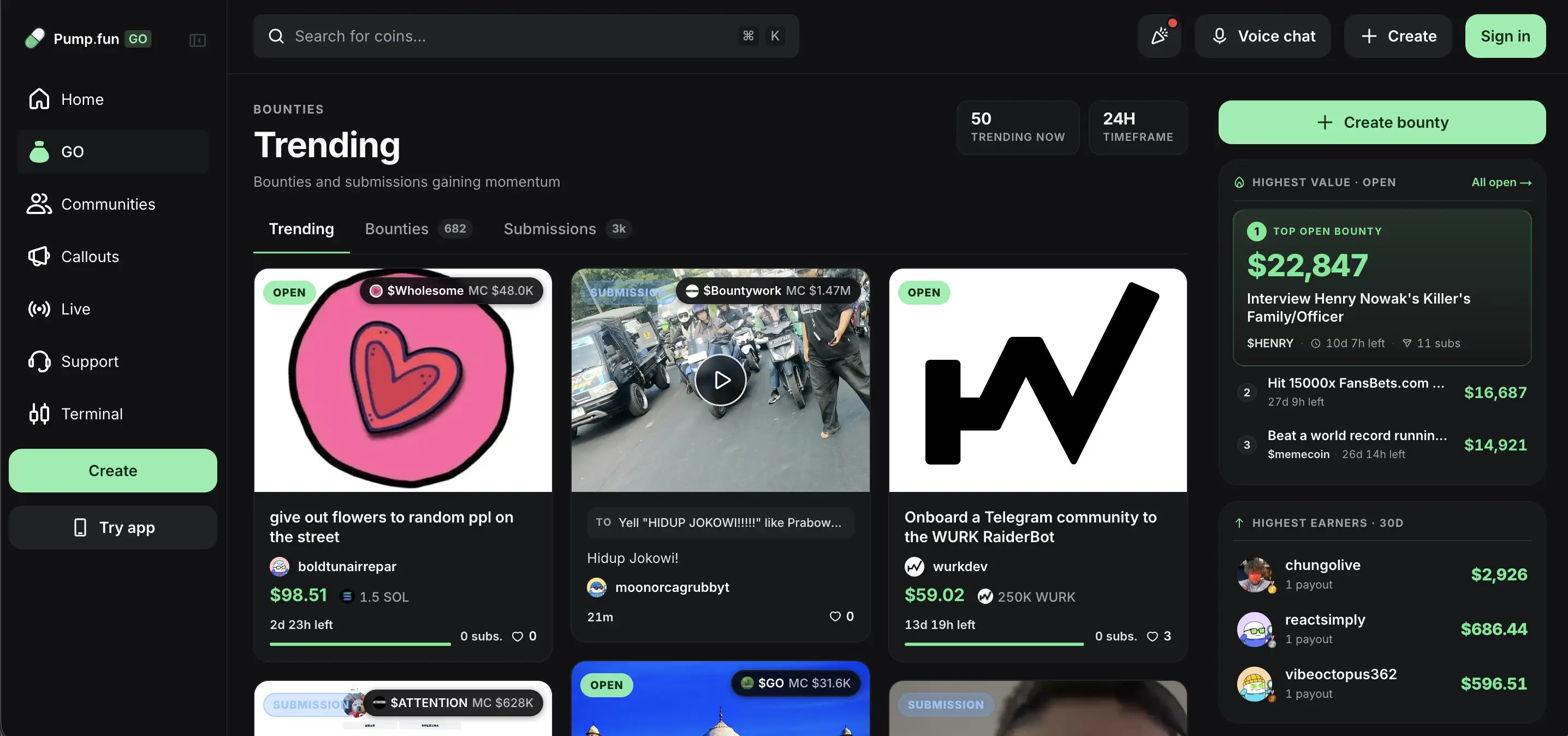Open vibeoctopus362 earner row
Image resolution: width=1568 pixels, height=736 pixels.
[1381, 684]
